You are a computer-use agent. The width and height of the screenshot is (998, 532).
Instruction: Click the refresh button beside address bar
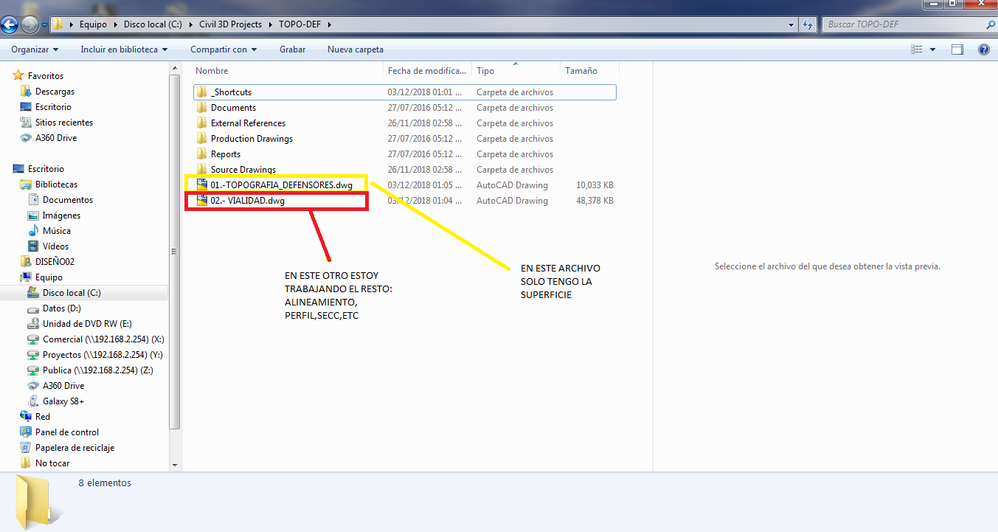[x=808, y=25]
